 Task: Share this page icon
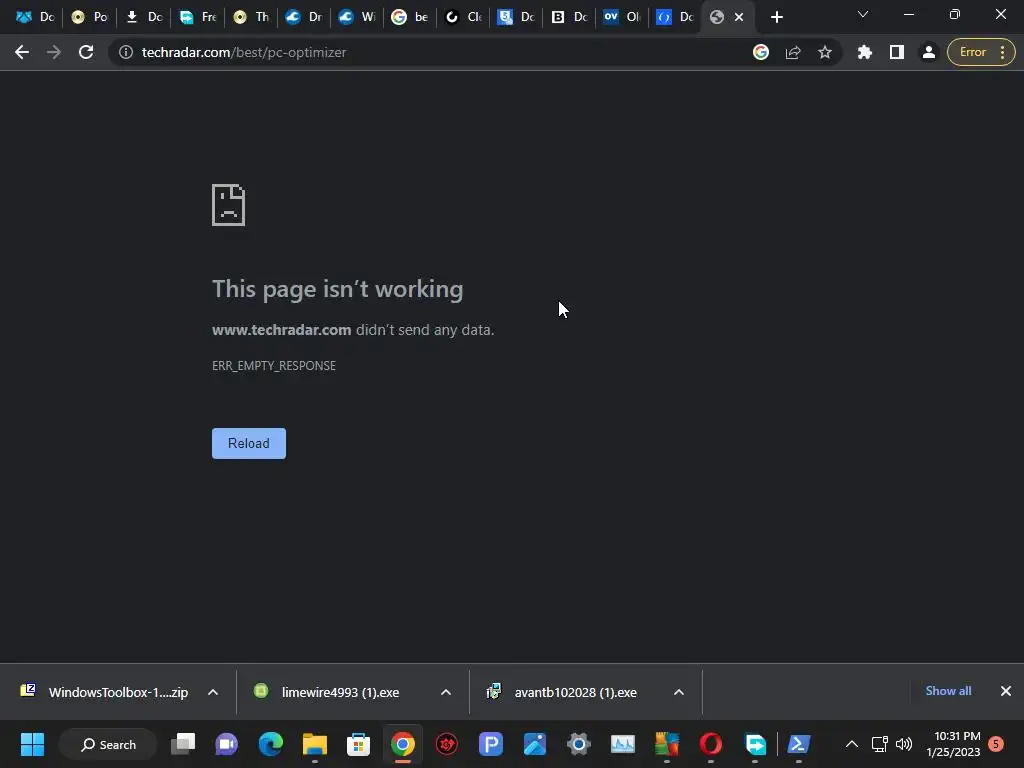pos(793,52)
